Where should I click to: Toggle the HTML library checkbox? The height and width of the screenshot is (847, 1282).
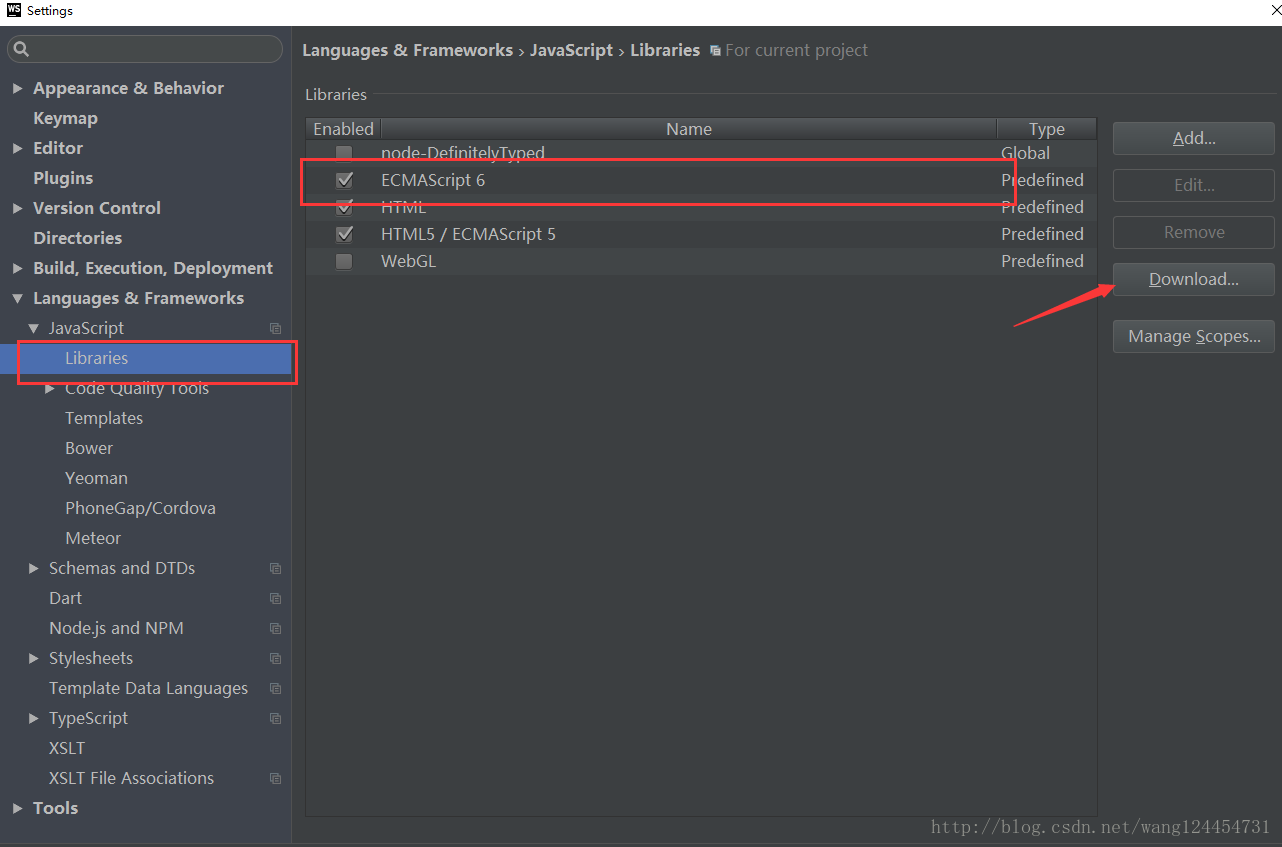tap(344, 207)
